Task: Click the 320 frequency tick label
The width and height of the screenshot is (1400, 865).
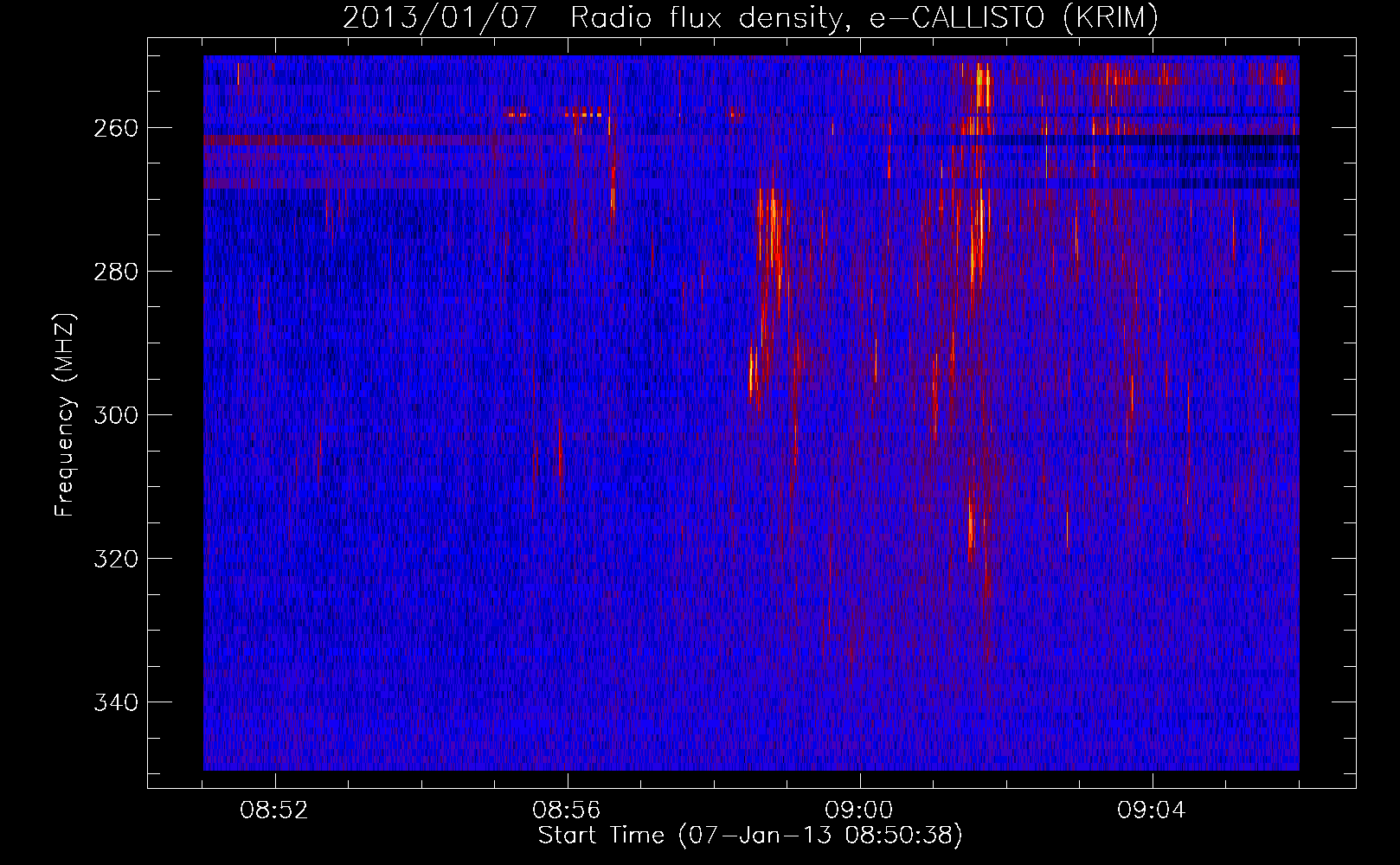Action: [x=115, y=559]
